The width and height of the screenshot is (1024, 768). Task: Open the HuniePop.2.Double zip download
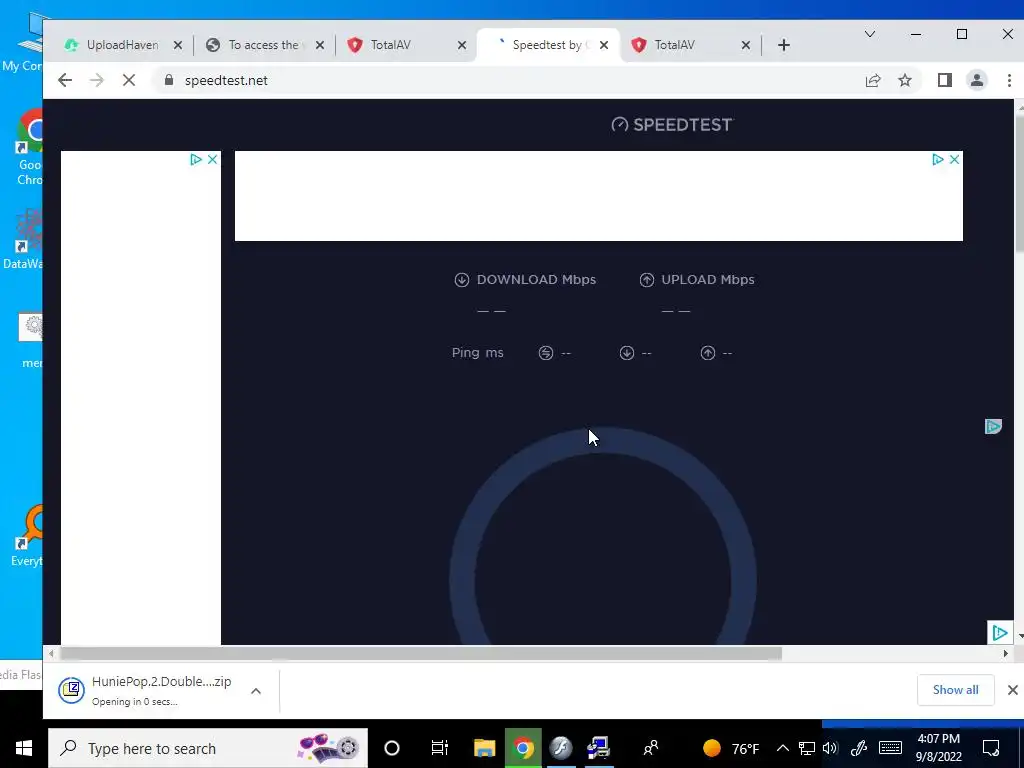pyautogui.click(x=147, y=690)
